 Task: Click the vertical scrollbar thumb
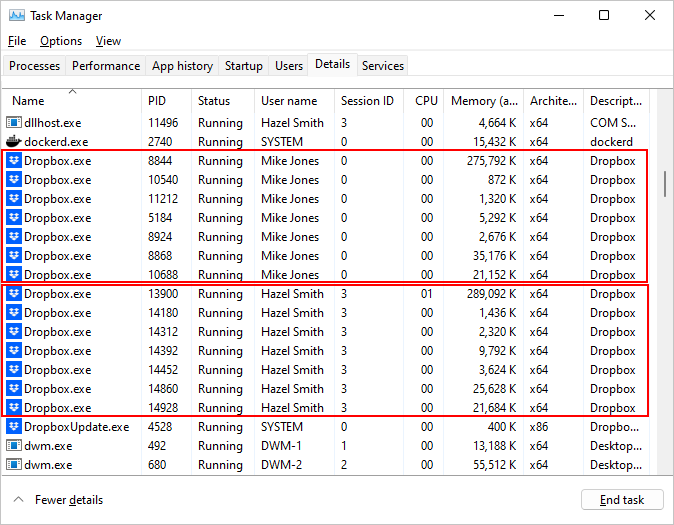coord(665,183)
